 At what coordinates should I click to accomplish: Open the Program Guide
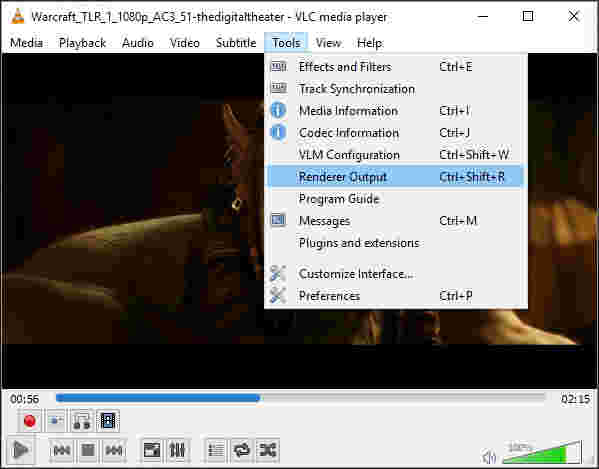pyautogui.click(x=396, y=199)
